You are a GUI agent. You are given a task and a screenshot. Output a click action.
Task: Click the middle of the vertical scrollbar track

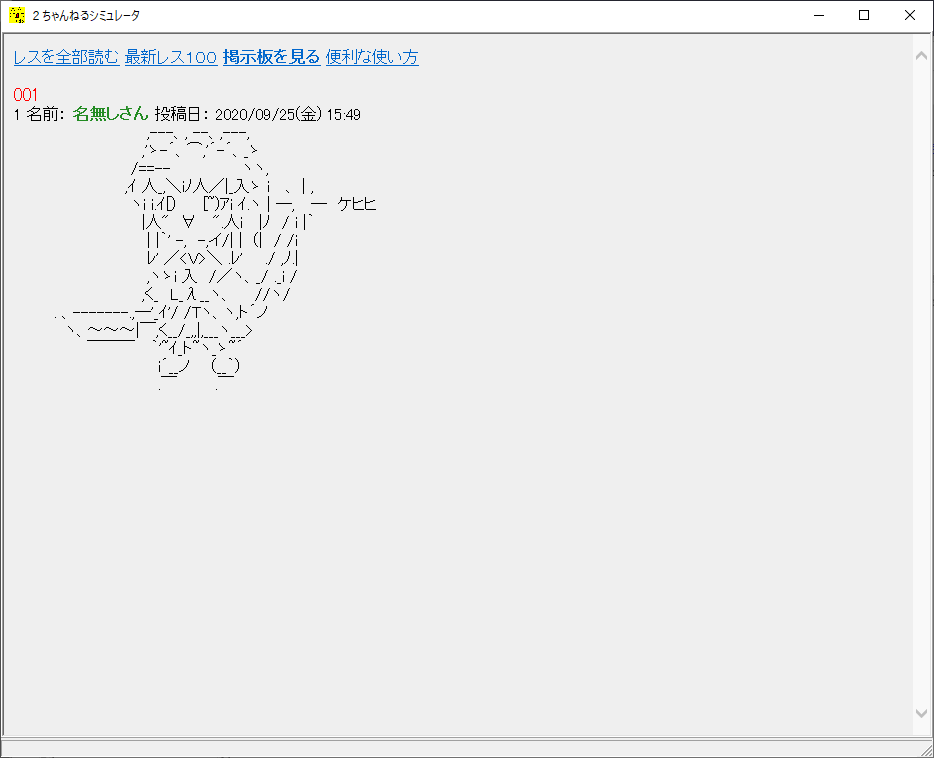[x=922, y=383]
